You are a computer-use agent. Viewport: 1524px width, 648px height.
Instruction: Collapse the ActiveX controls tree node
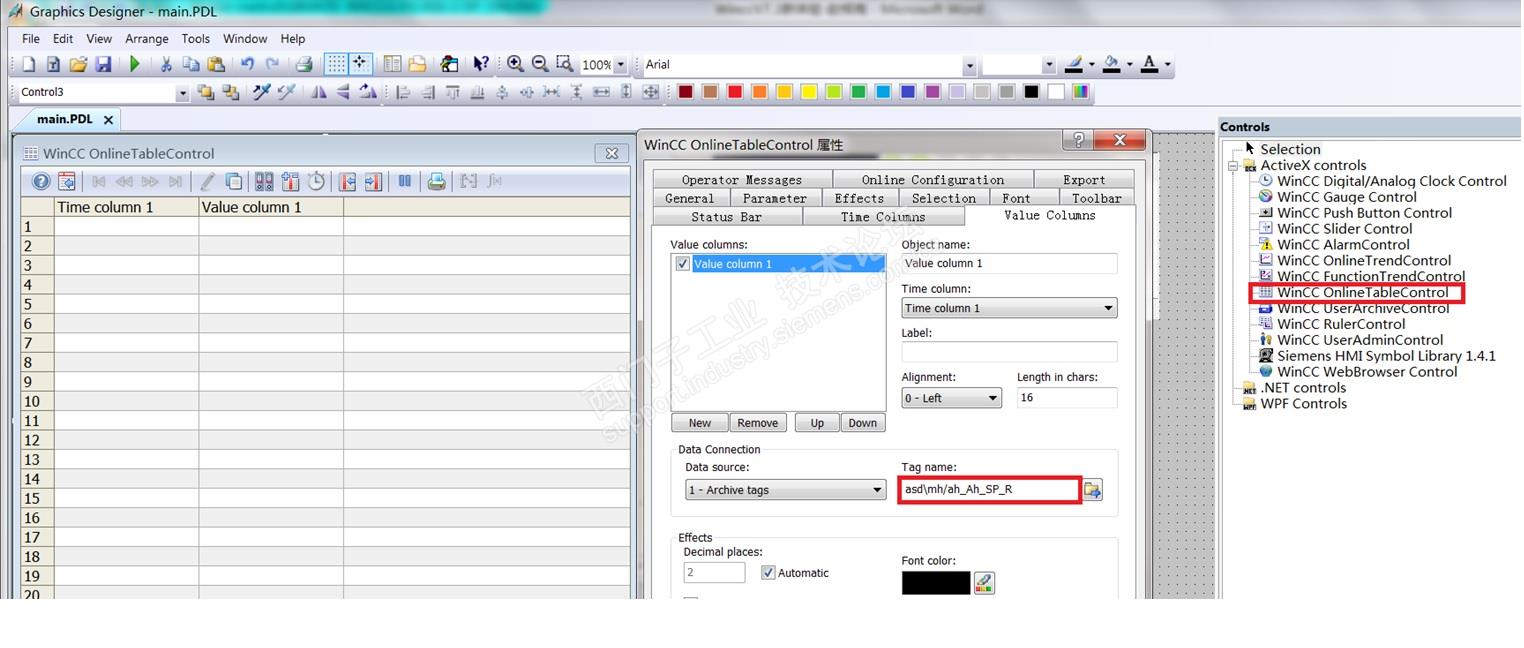point(1234,166)
